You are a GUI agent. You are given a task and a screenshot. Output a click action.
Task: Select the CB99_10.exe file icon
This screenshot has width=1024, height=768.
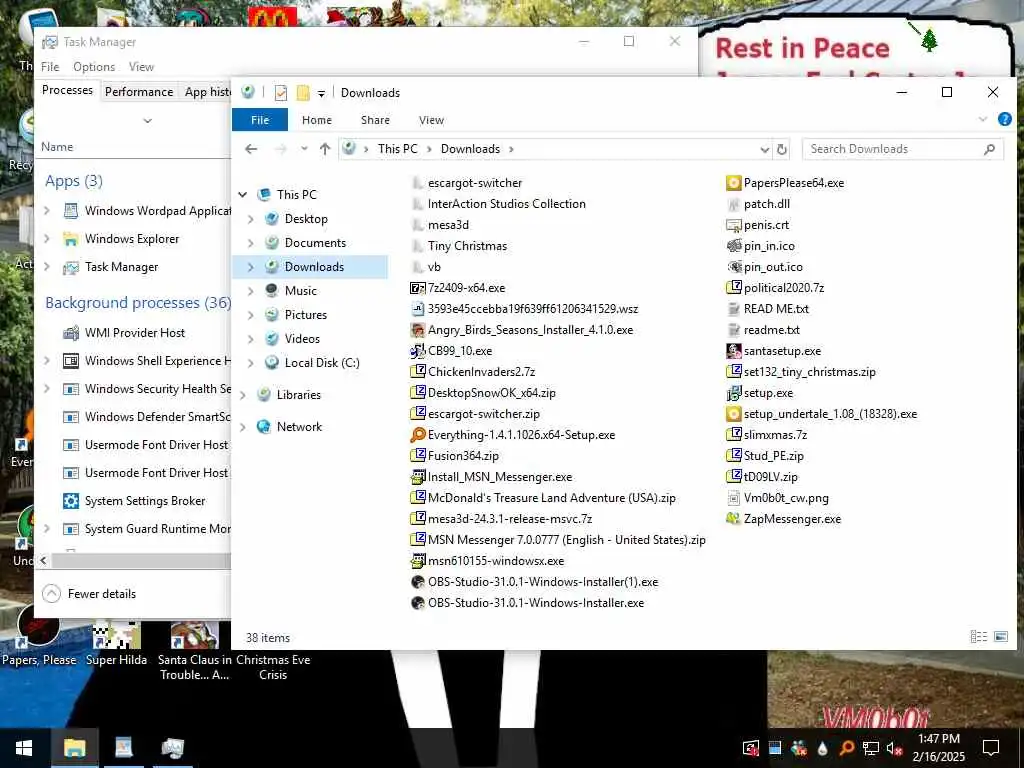[417, 351]
